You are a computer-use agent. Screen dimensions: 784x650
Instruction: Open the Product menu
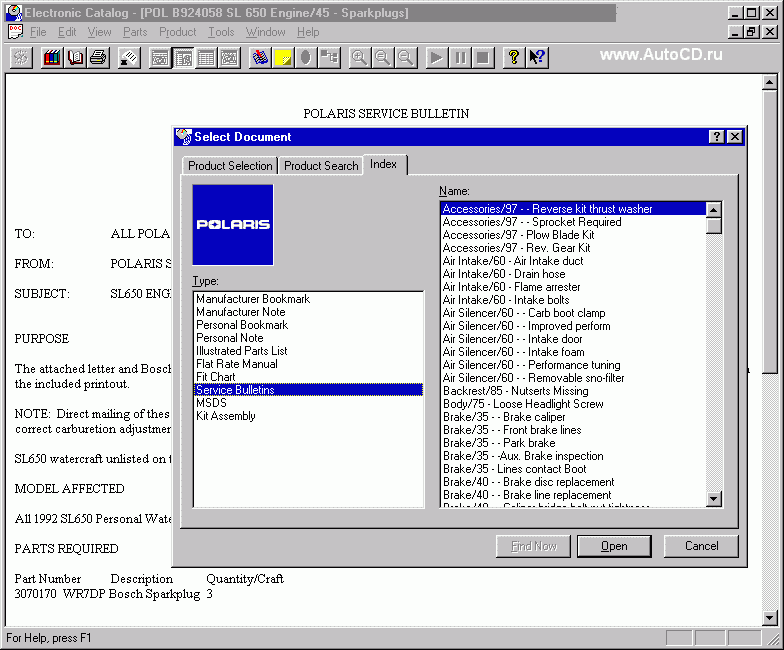click(178, 32)
